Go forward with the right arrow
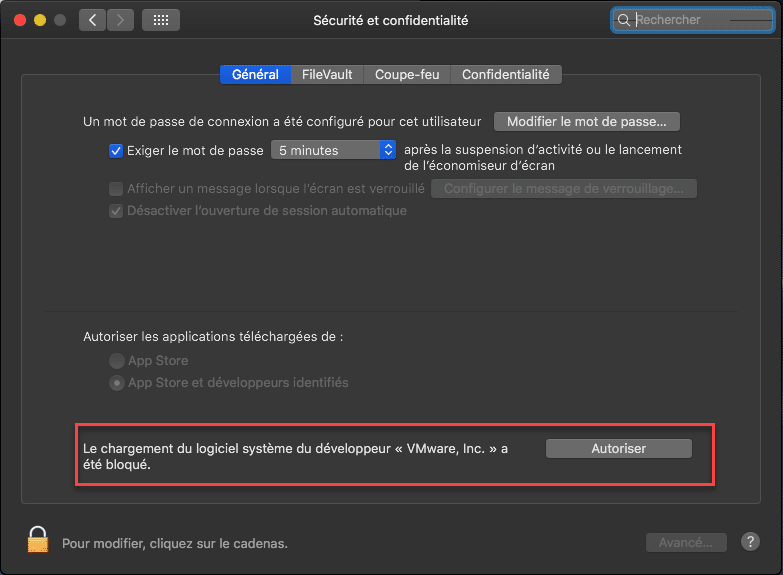Viewport: 783px width, 575px height. coord(120,20)
